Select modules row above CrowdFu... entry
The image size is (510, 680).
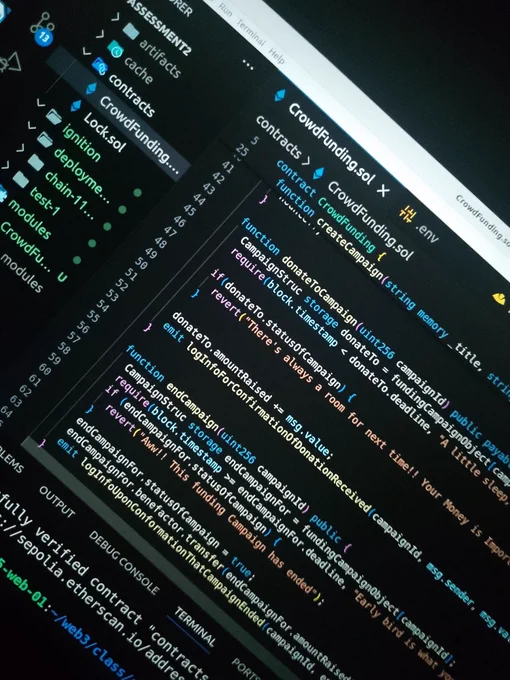coord(30,219)
